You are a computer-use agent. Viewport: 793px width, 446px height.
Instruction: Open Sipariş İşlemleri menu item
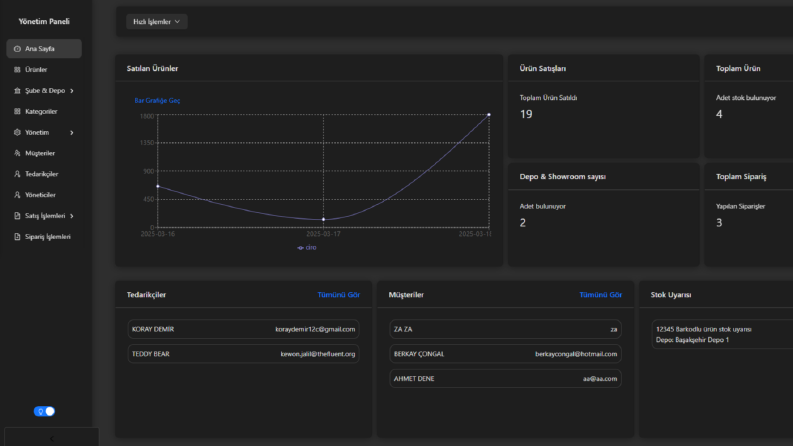pyautogui.click(x=44, y=237)
